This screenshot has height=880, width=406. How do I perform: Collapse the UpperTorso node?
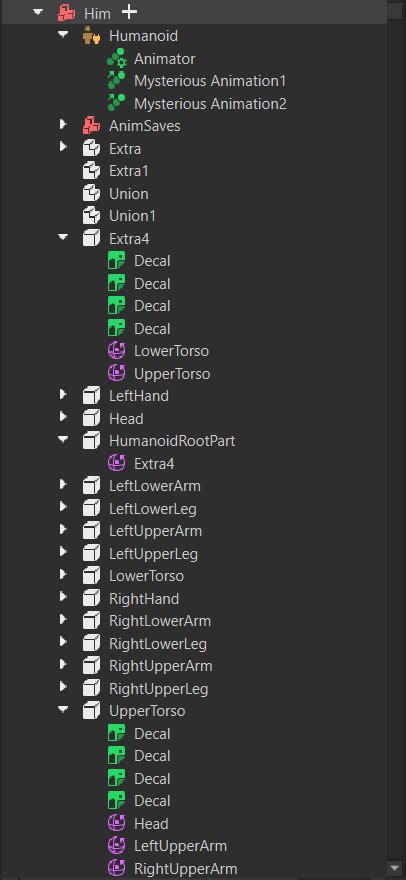[x=63, y=709]
